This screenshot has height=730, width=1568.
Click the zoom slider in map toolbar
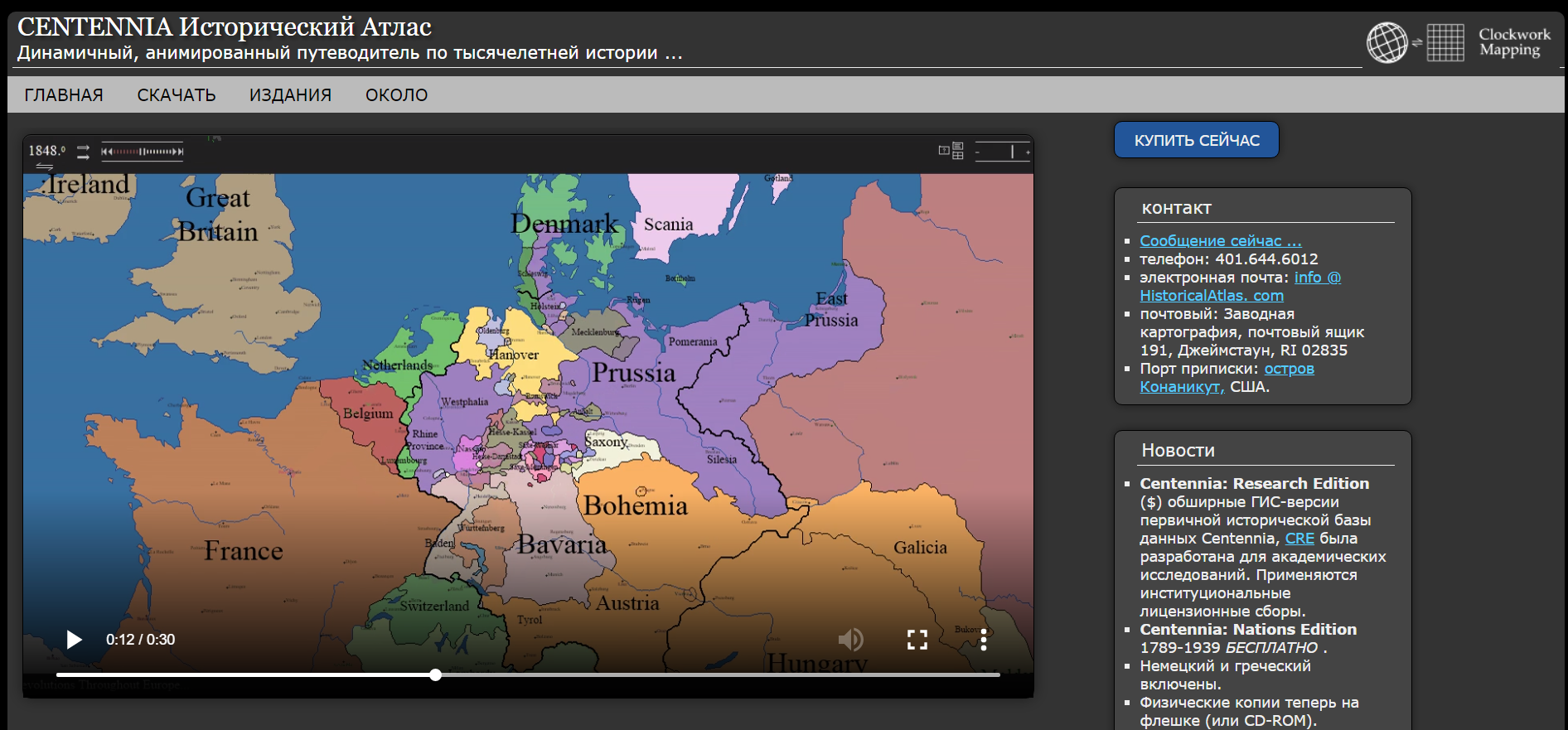pos(1003,152)
